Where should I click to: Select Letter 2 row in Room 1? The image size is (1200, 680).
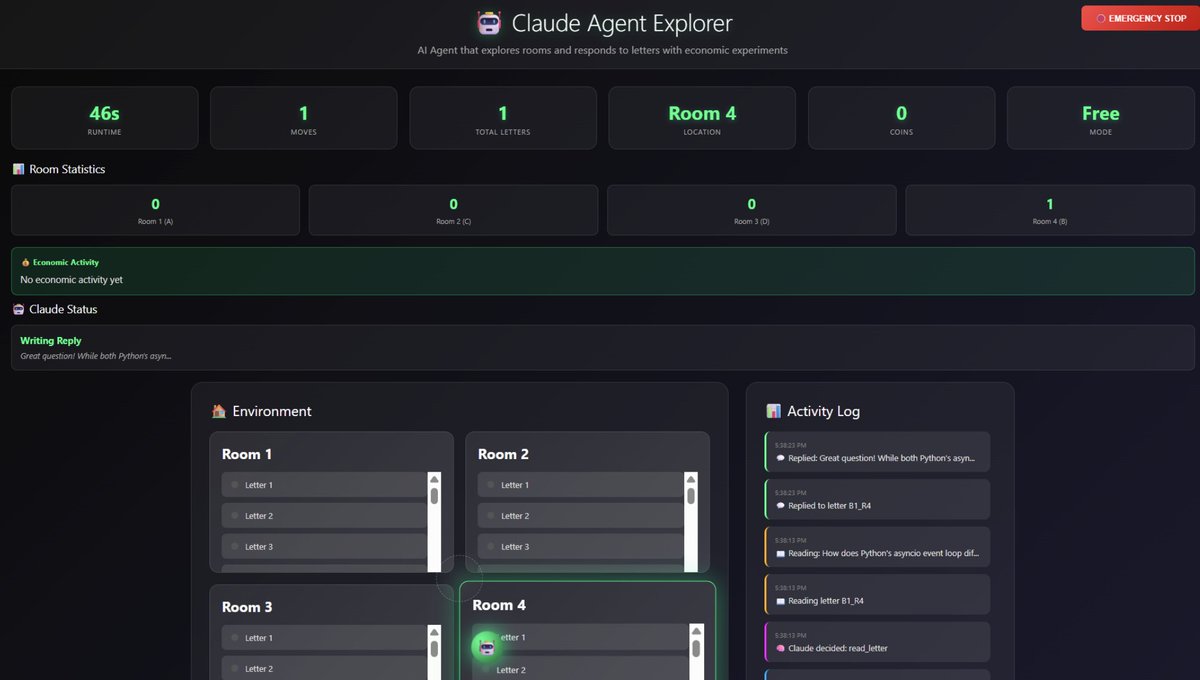tap(324, 516)
